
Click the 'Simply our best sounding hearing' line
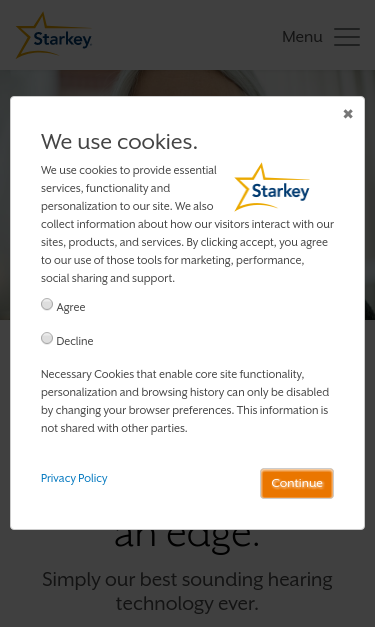(x=187, y=579)
